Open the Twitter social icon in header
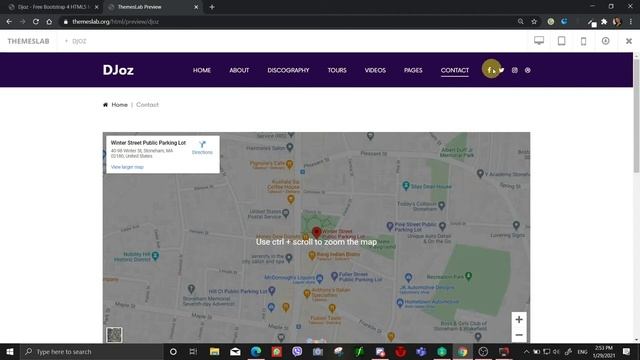 [502, 70]
